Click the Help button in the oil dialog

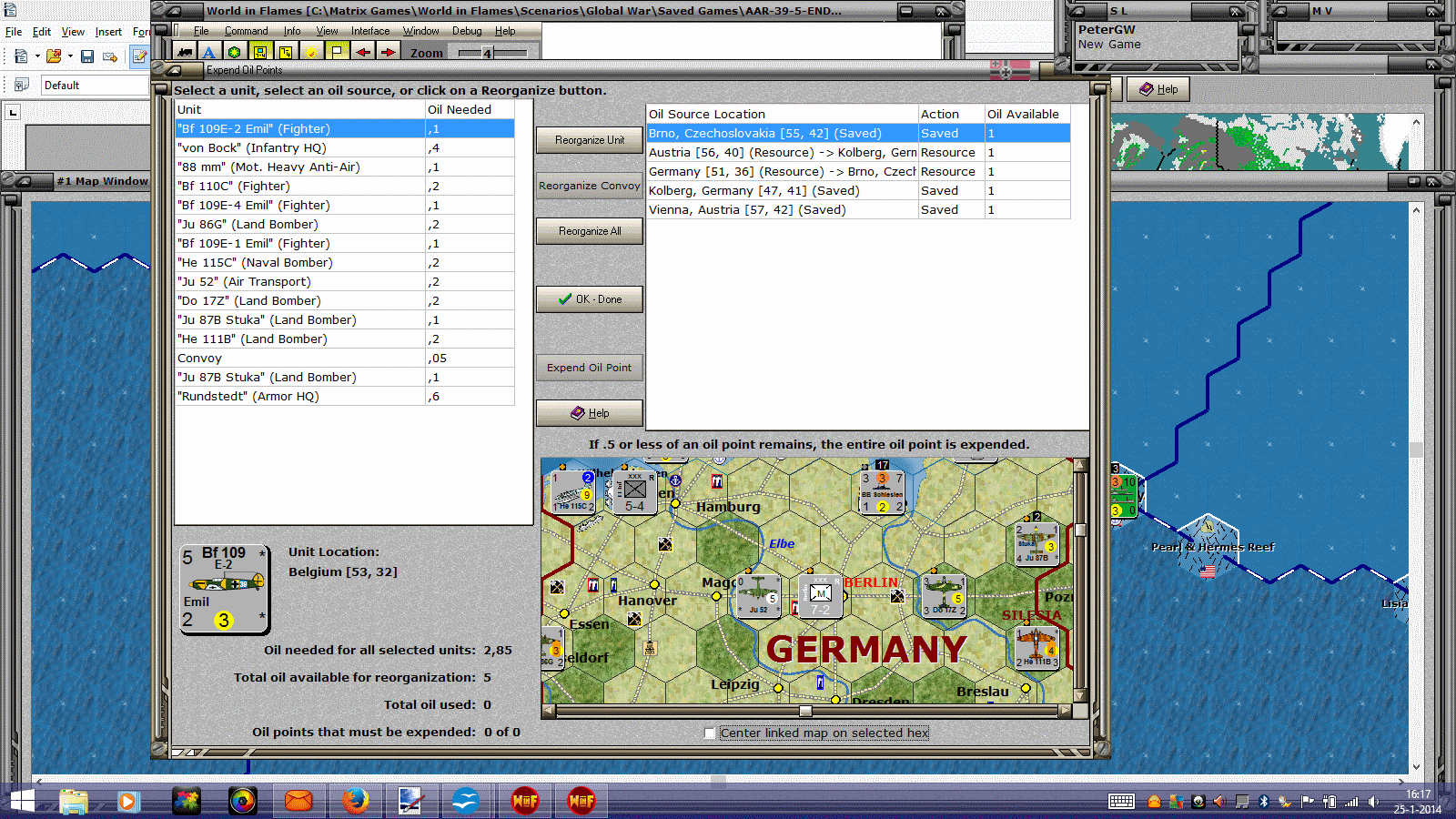click(x=590, y=413)
